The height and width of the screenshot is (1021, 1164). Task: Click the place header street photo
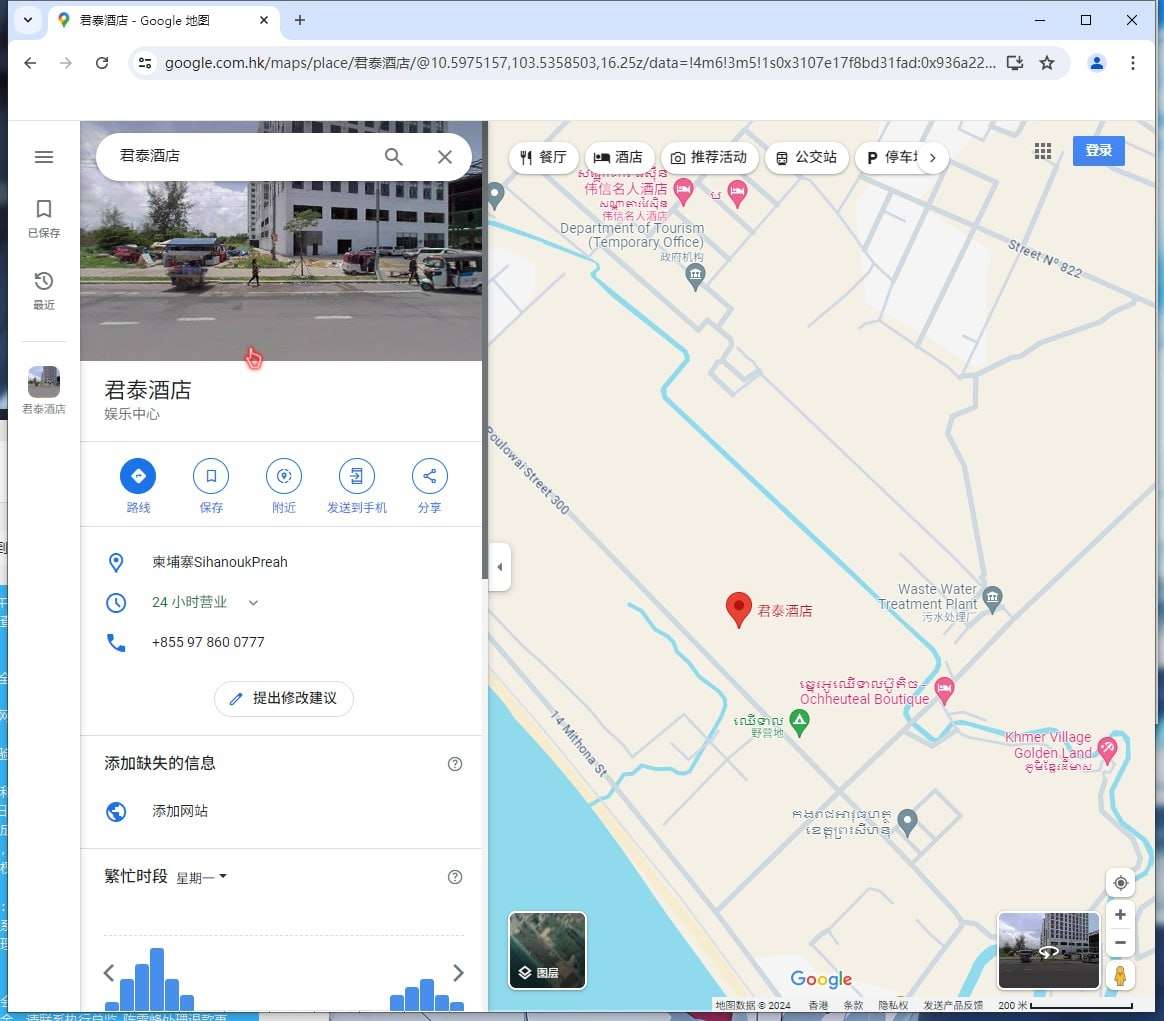[281, 241]
